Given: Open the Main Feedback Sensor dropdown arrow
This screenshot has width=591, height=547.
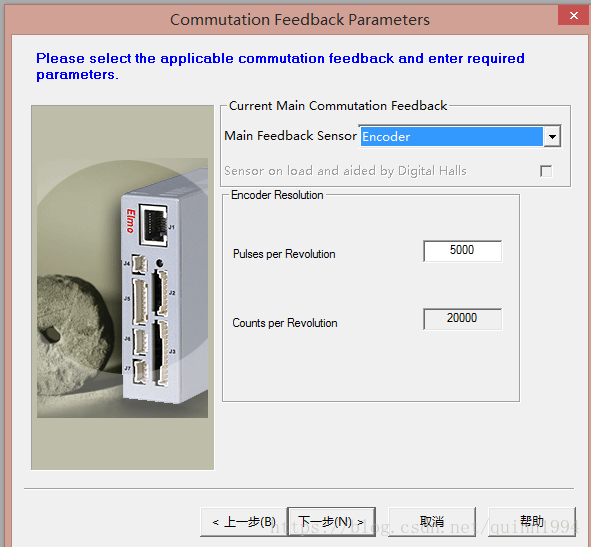Looking at the screenshot, I should point(552,136).
